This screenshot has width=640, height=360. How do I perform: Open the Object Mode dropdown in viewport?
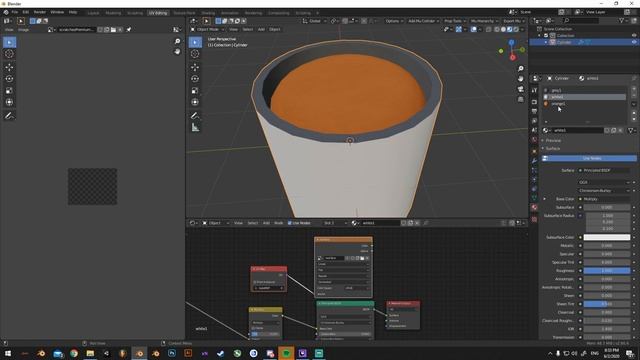coord(208,29)
